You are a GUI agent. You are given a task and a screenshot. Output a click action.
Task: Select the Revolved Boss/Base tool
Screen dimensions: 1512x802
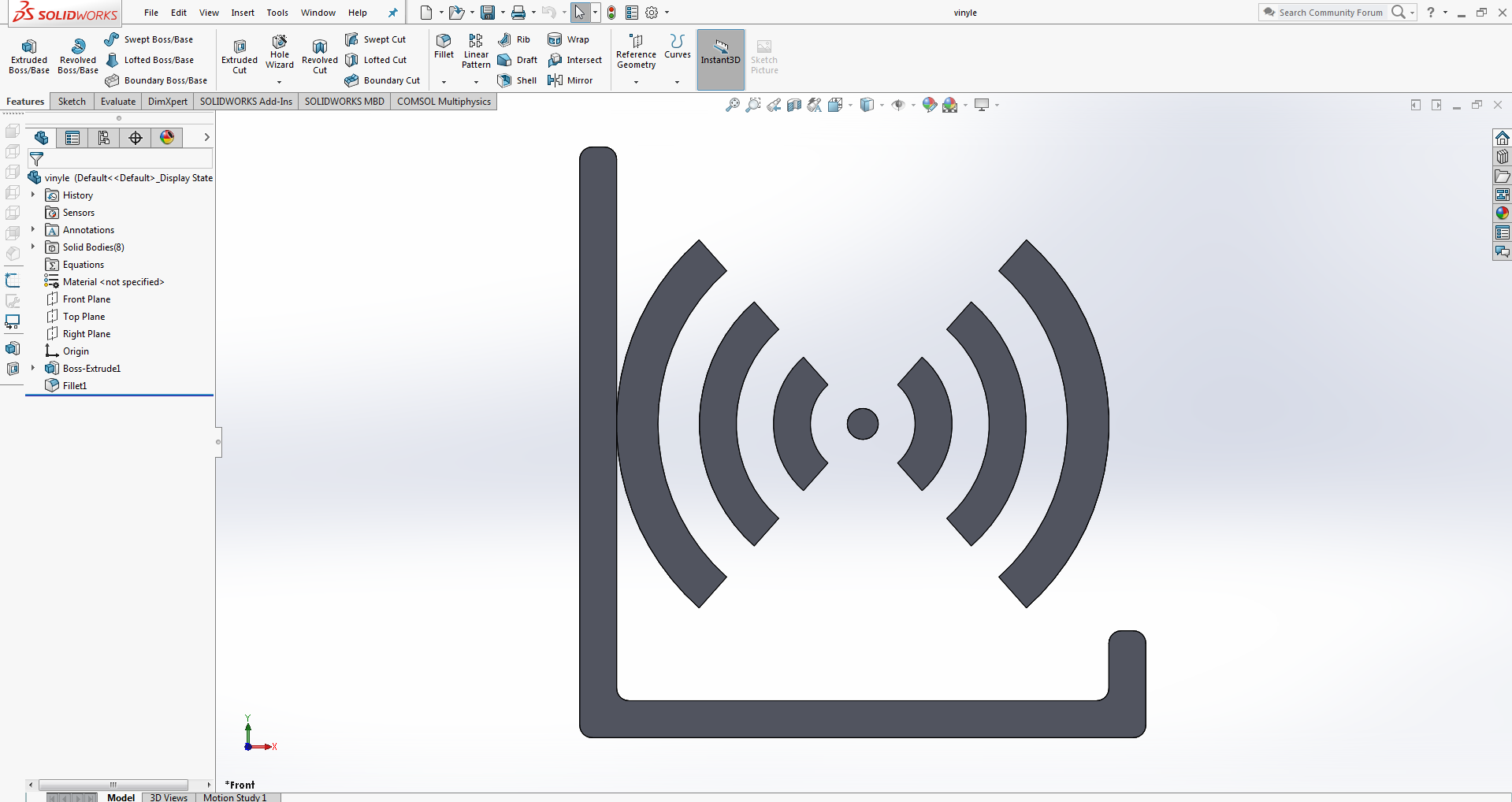[x=78, y=57]
